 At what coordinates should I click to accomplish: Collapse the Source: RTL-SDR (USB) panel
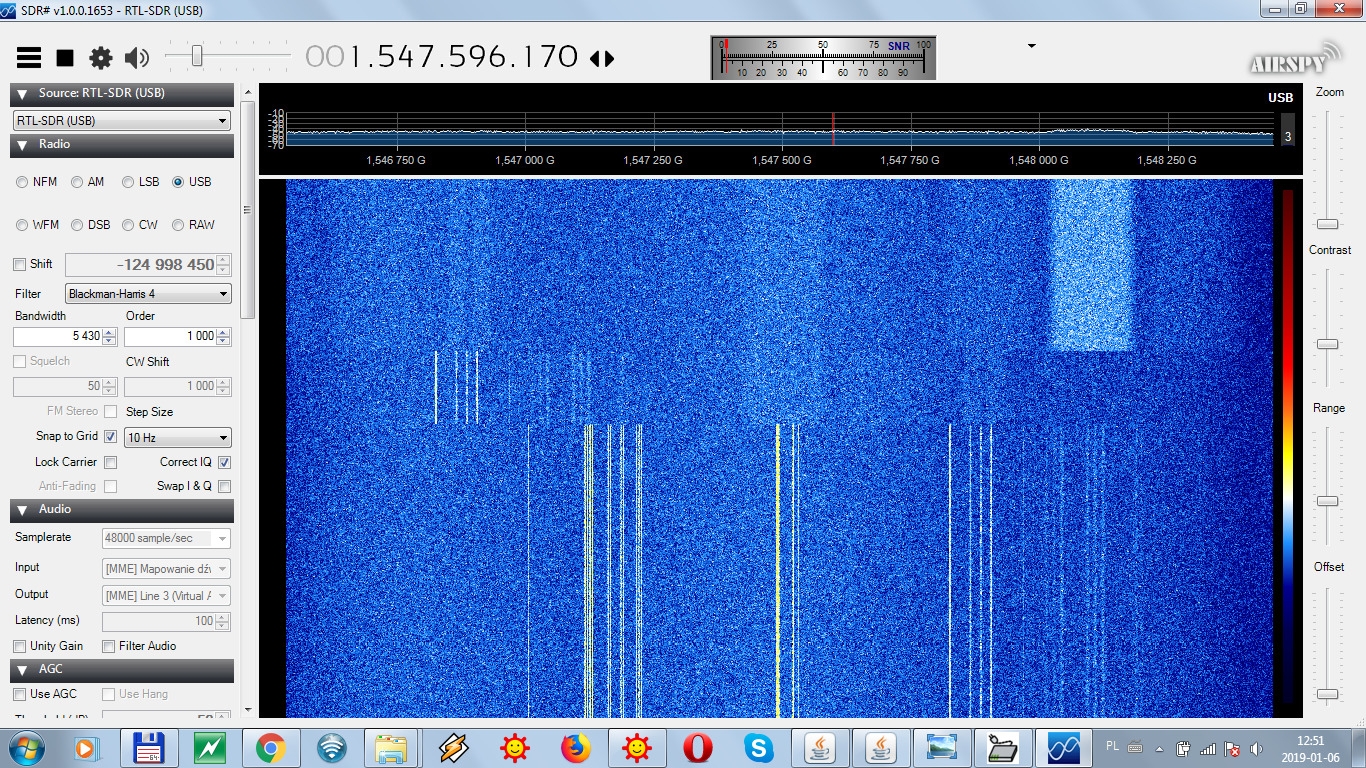pyautogui.click(x=122, y=93)
